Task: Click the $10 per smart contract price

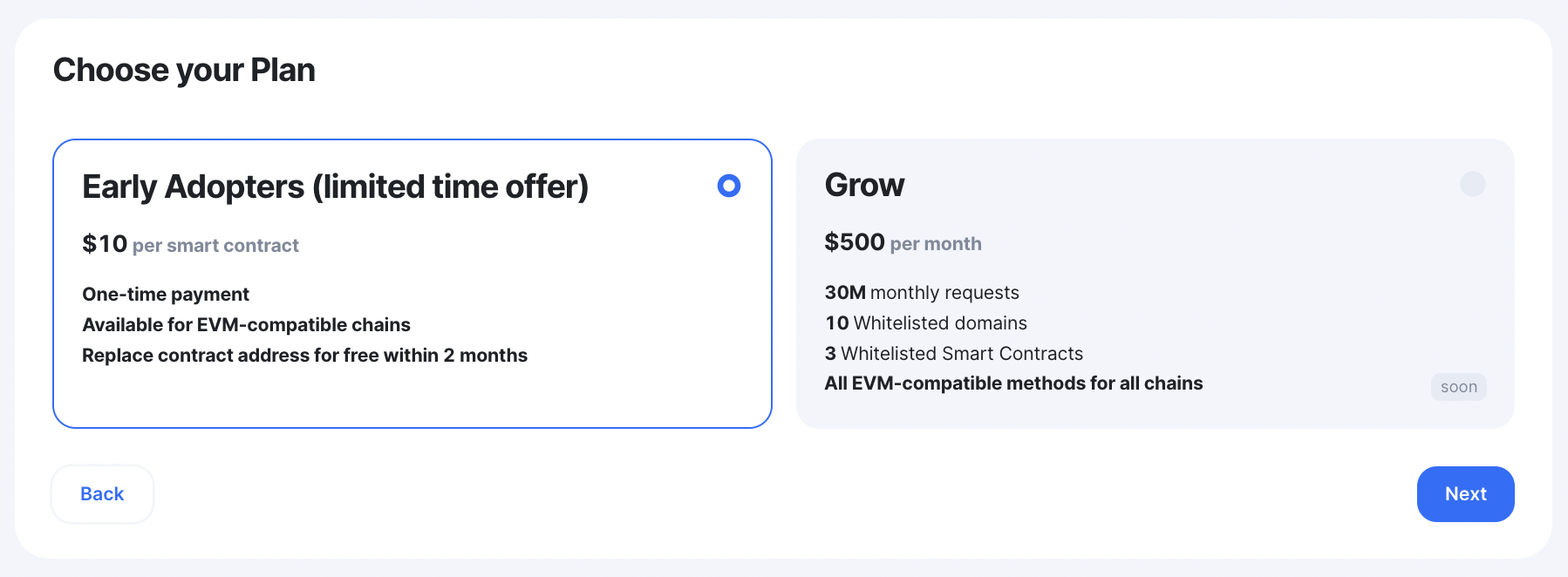Action: click(190, 244)
